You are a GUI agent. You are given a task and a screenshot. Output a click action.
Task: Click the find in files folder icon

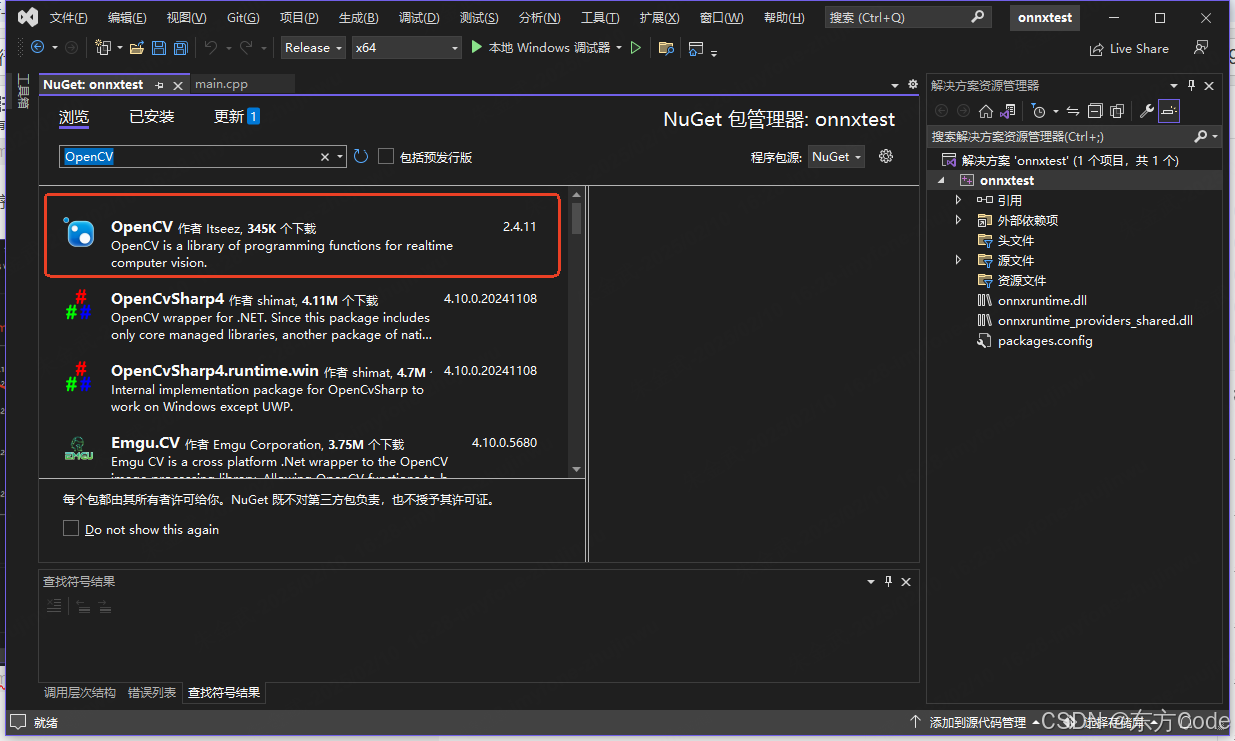pyautogui.click(x=666, y=48)
